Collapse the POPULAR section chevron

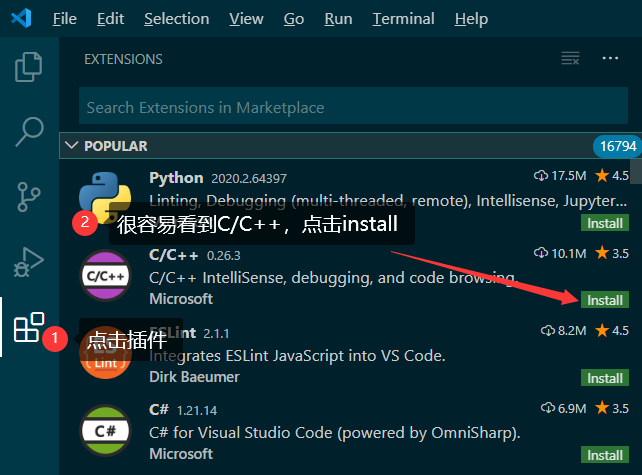tap(72, 145)
